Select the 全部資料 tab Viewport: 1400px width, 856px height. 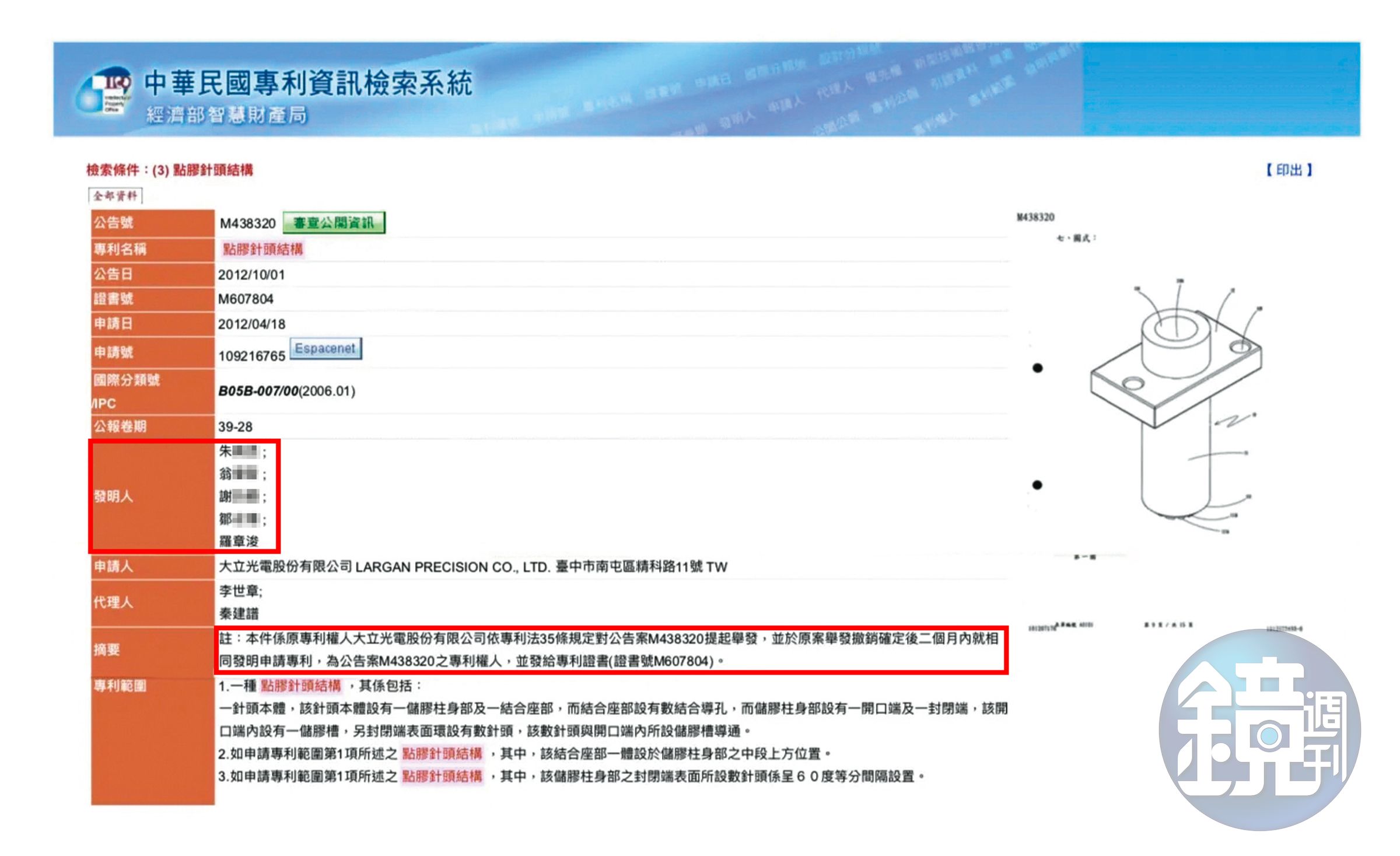(x=116, y=195)
